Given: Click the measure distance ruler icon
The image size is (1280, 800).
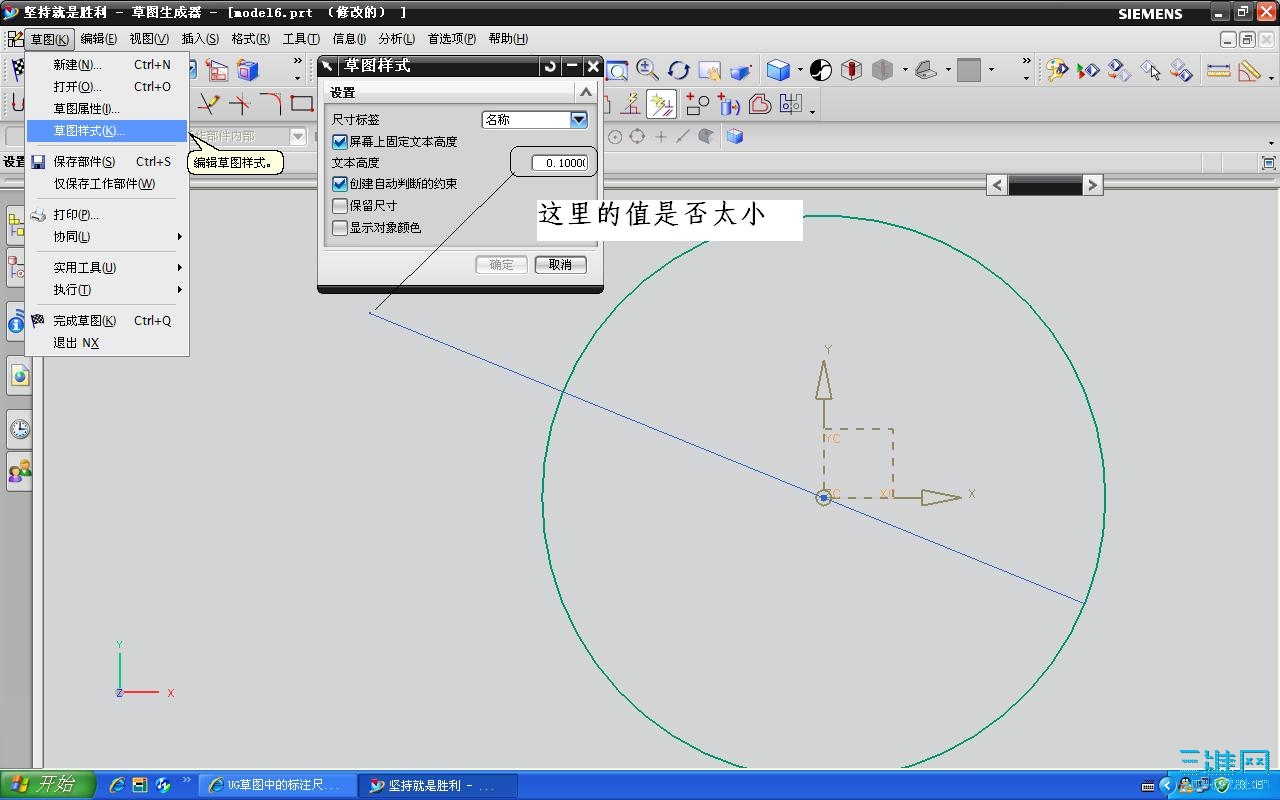Looking at the screenshot, I should 1218,70.
